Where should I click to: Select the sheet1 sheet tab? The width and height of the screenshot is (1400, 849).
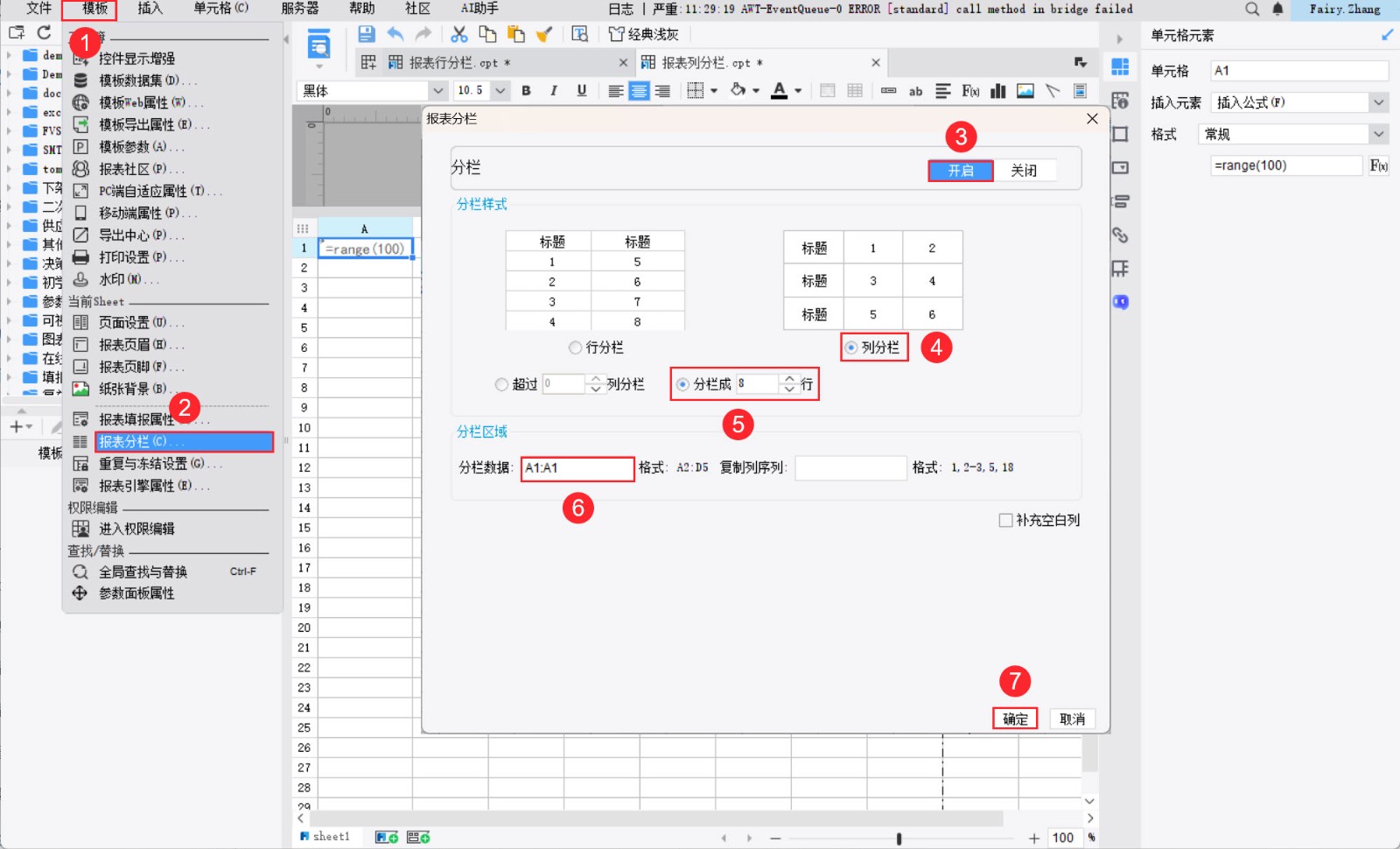coord(325,837)
